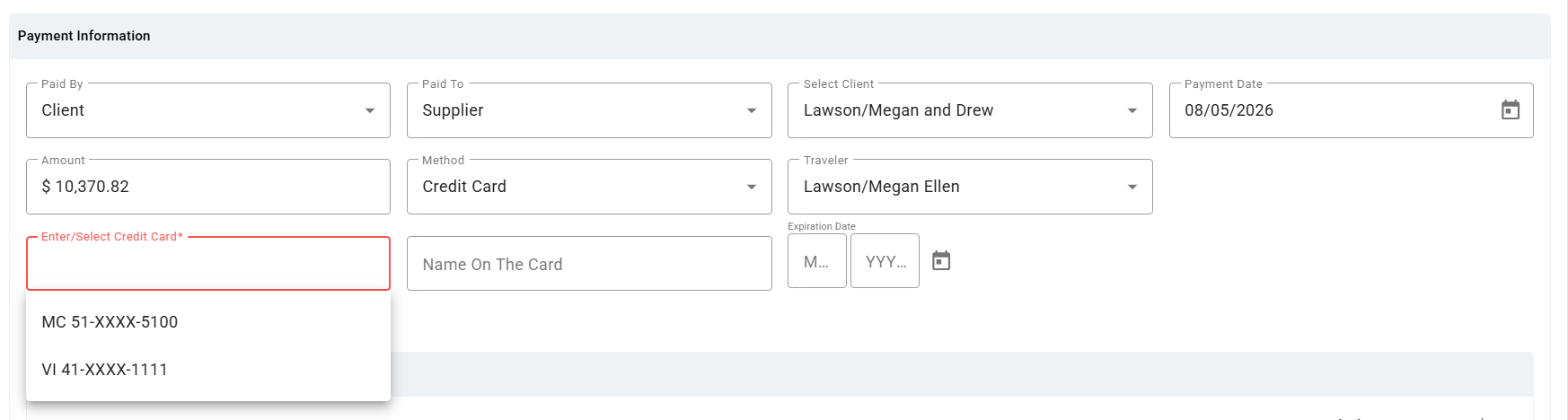Screen dimensions: 1568x420
Task: Expand the Paid By dropdown arrow
Action: click(x=370, y=110)
